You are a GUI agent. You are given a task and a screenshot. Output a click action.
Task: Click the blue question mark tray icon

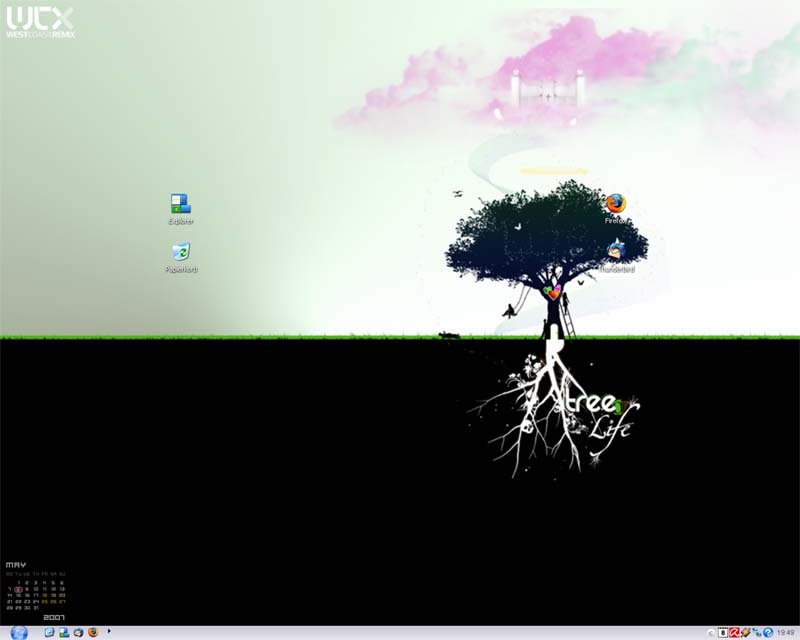click(768, 632)
